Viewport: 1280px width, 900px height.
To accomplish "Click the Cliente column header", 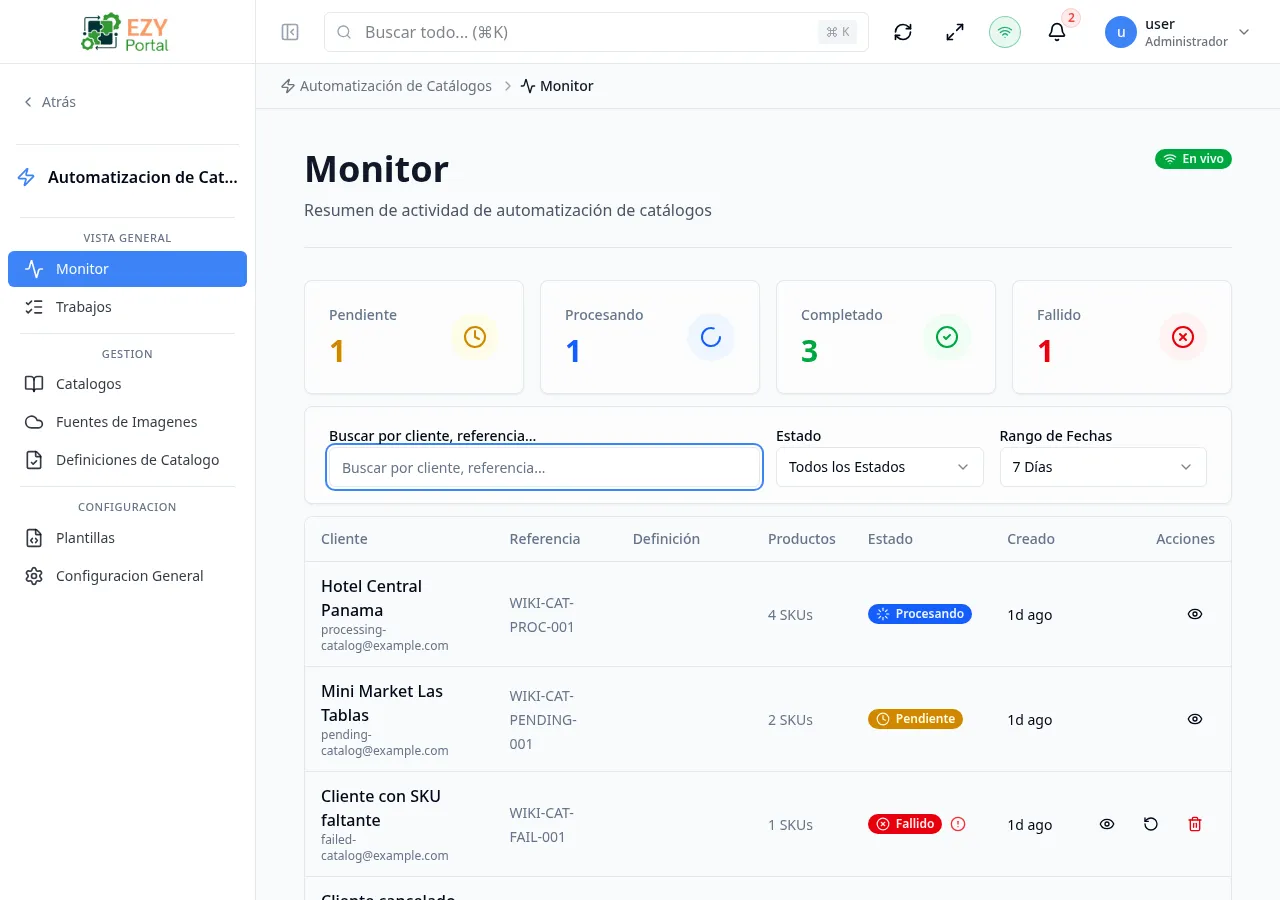I will (344, 539).
